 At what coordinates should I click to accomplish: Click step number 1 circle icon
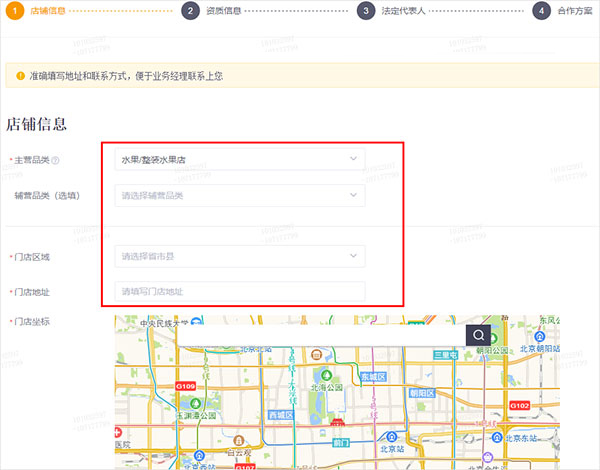point(16,11)
